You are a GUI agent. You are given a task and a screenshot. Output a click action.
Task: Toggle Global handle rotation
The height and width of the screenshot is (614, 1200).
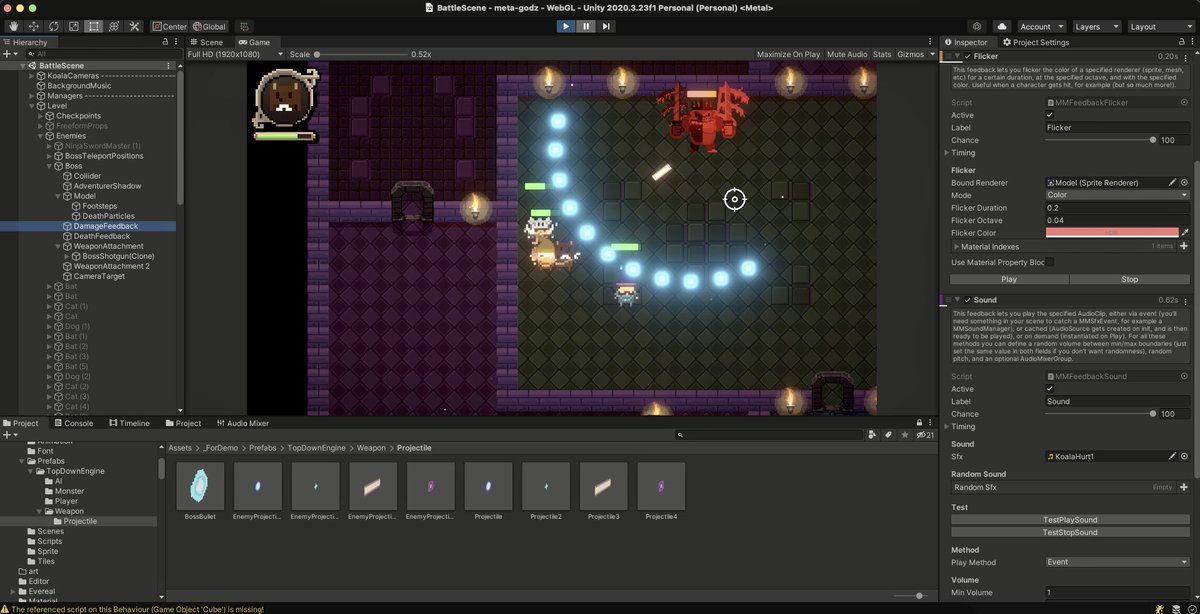click(209, 26)
